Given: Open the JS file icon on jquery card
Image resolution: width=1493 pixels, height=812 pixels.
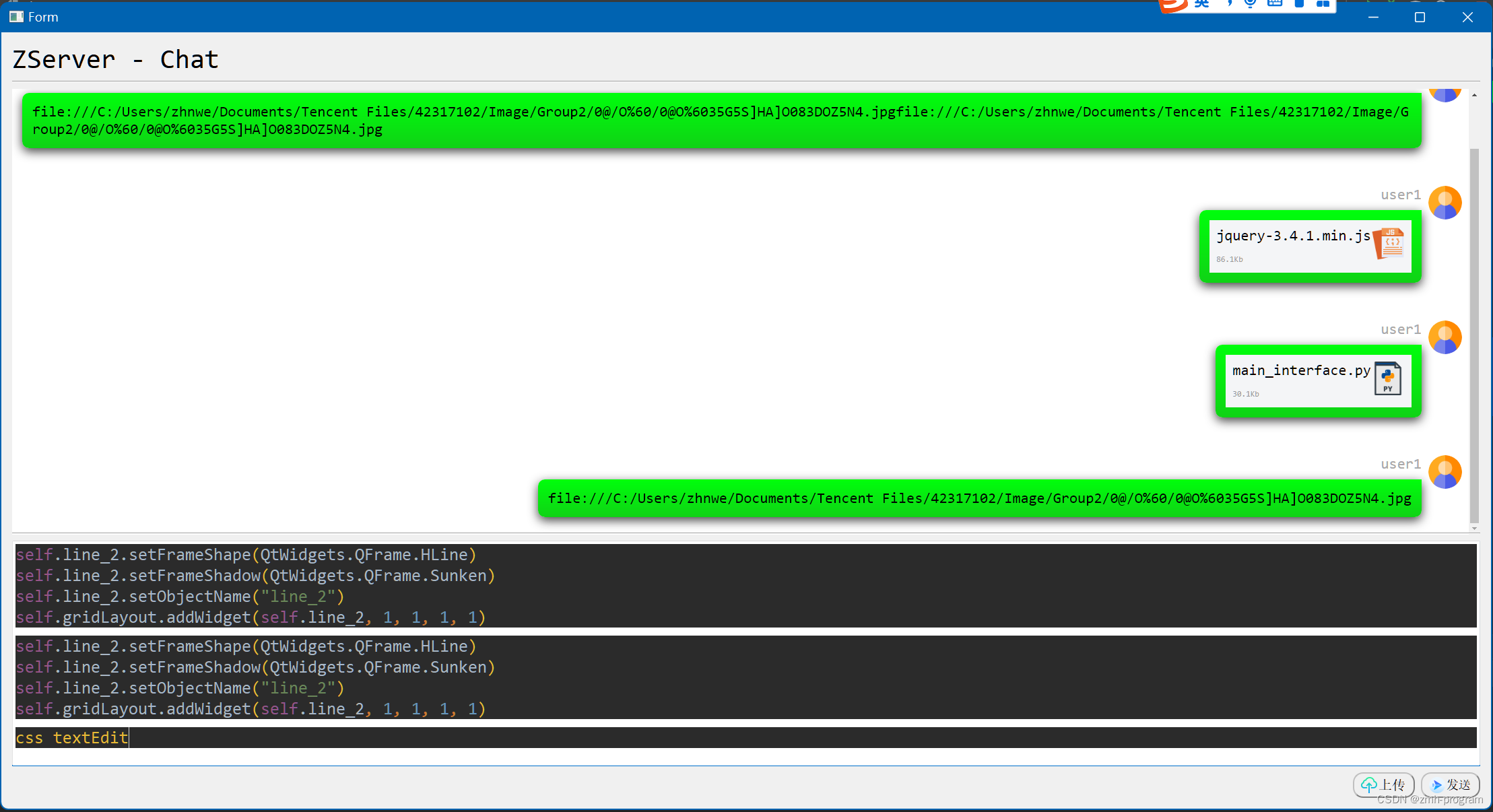Looking at the screenshot, I should (1389, 243).
